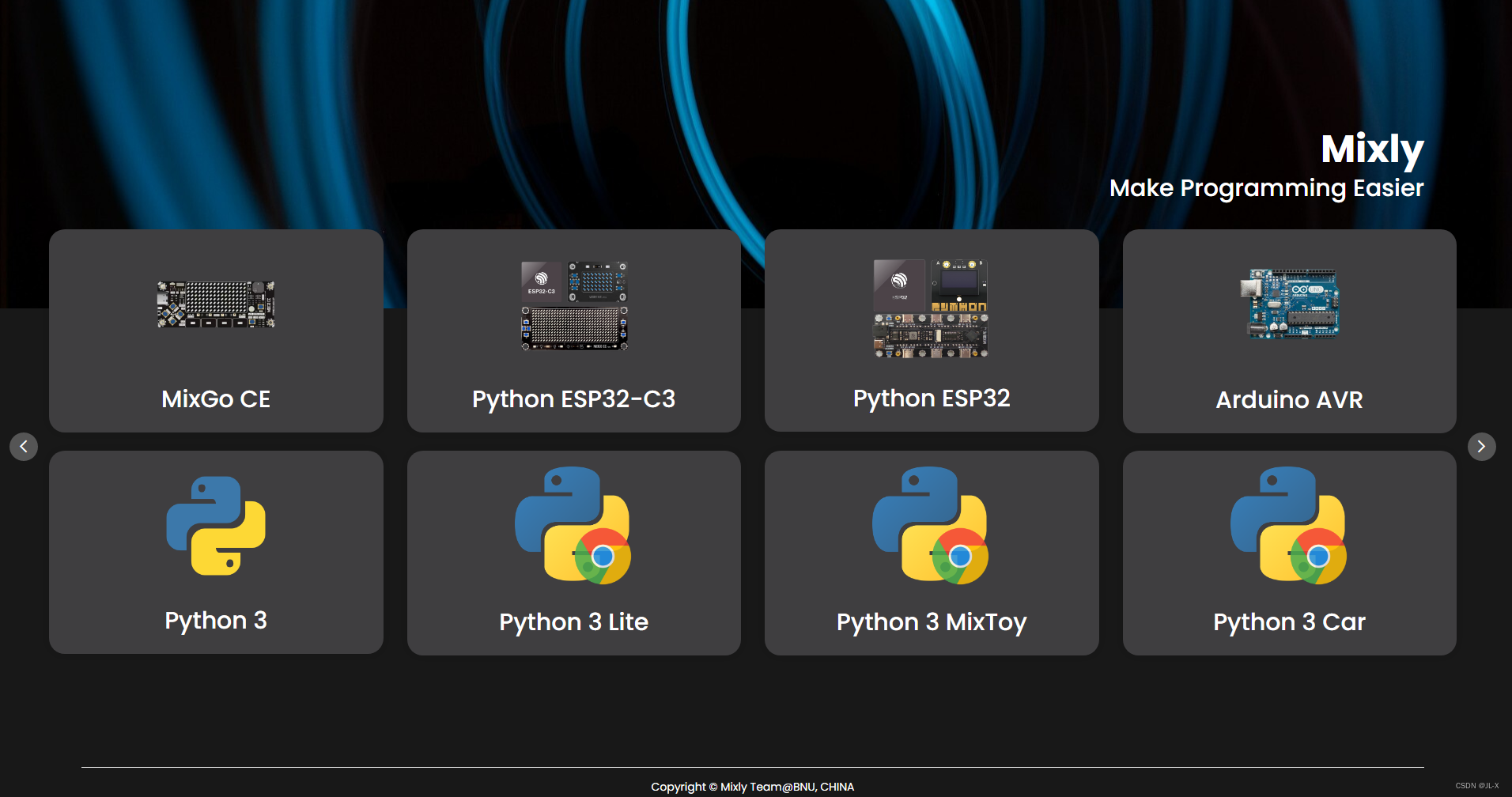This screenshot has width=1512, height=797.
Task: Click the Python 3 Car logo icon
Action: [1289, 525]
